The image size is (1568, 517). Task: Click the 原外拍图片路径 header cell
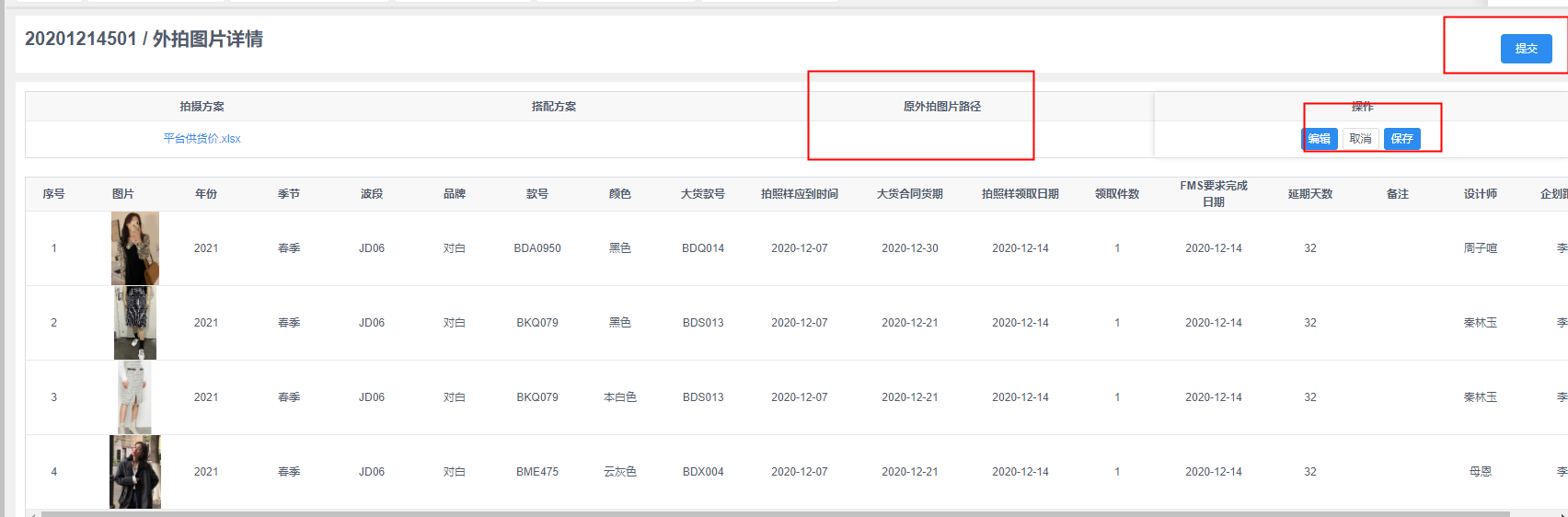pos(941,107)
